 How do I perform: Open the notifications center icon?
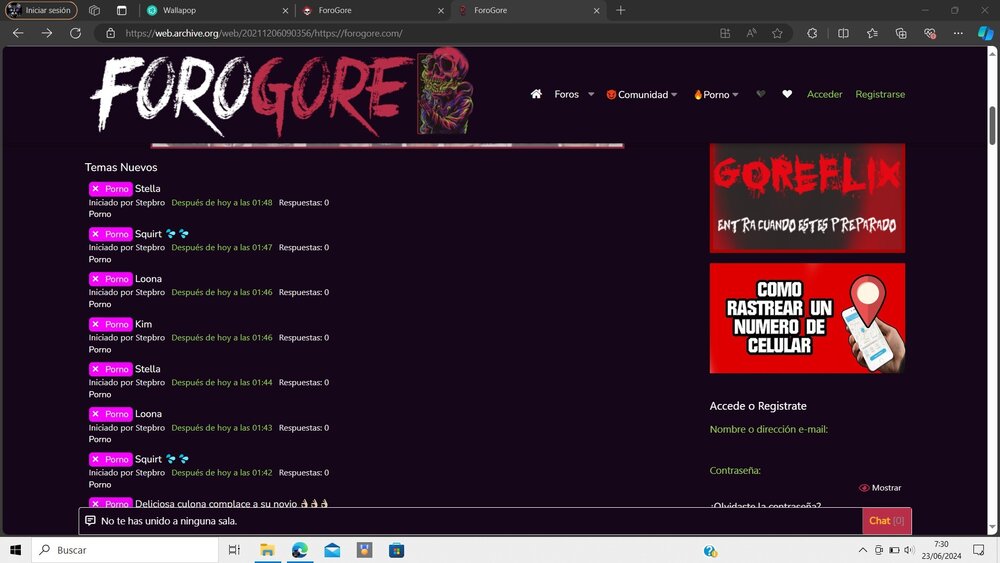click(978, 550)
